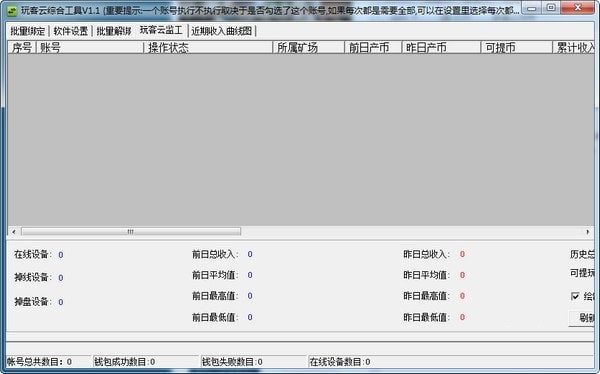Click the 所属矿场 column header
Viewport: 600px width, 374px height.
309,47
